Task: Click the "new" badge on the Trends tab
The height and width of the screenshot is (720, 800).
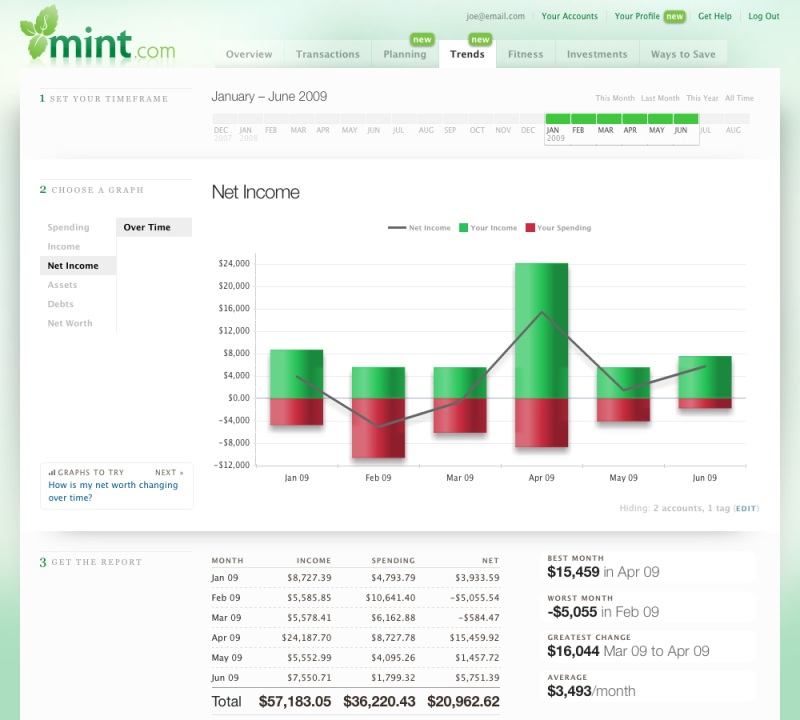Action: click(x=481, y=40)
